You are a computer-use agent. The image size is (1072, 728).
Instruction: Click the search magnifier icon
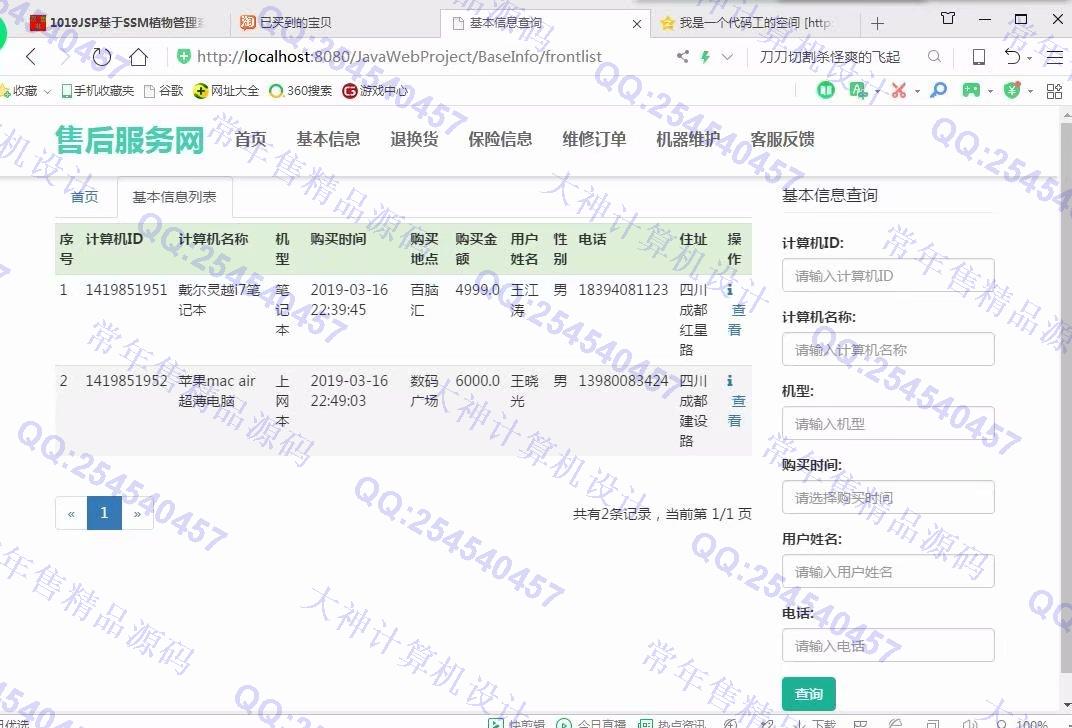(x=934, y=57)
